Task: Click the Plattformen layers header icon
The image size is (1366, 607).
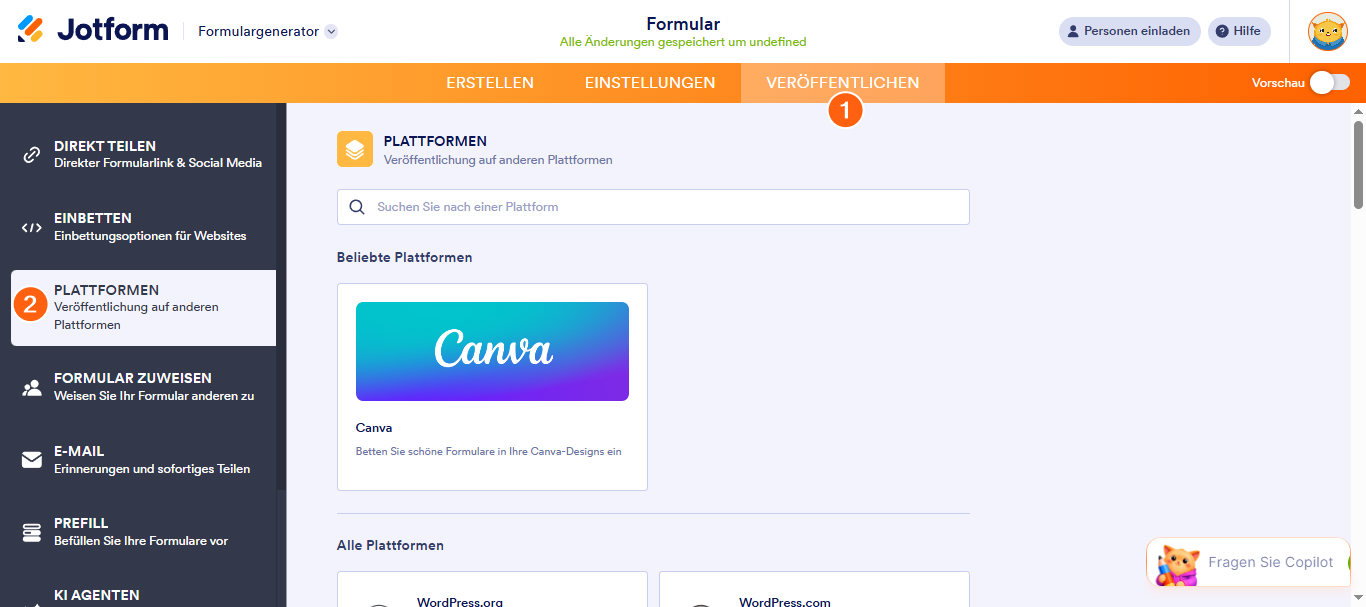Action: 354,149
